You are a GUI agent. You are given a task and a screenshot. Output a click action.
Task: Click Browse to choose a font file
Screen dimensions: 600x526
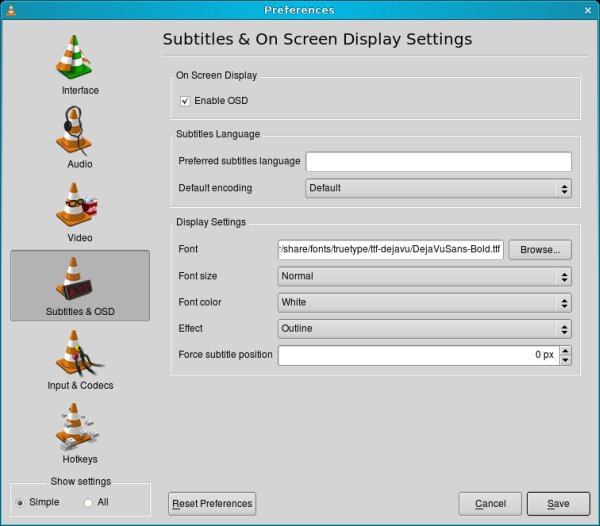click(x=541, y=250)
